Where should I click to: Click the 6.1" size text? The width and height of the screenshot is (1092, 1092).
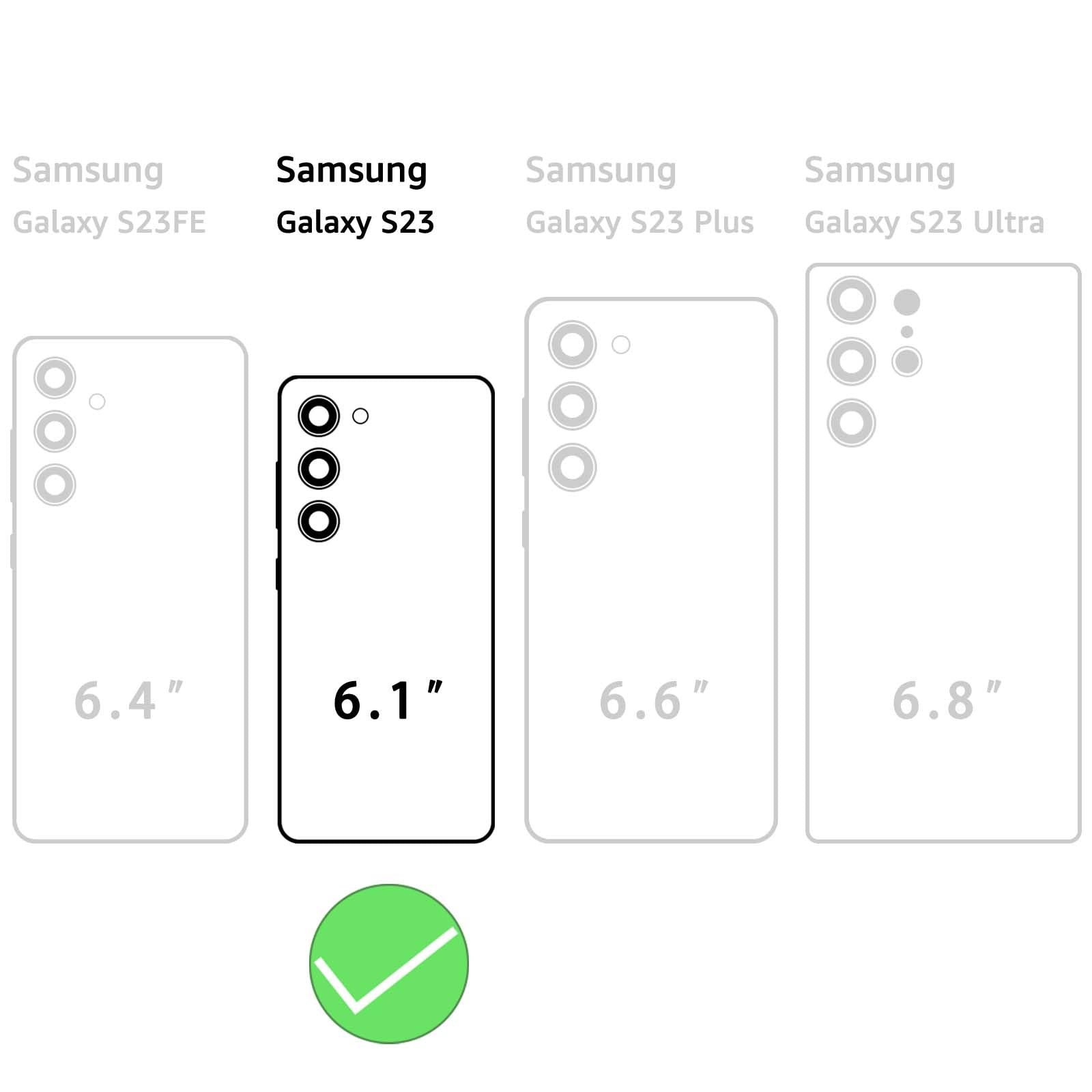tap(388, 700)
